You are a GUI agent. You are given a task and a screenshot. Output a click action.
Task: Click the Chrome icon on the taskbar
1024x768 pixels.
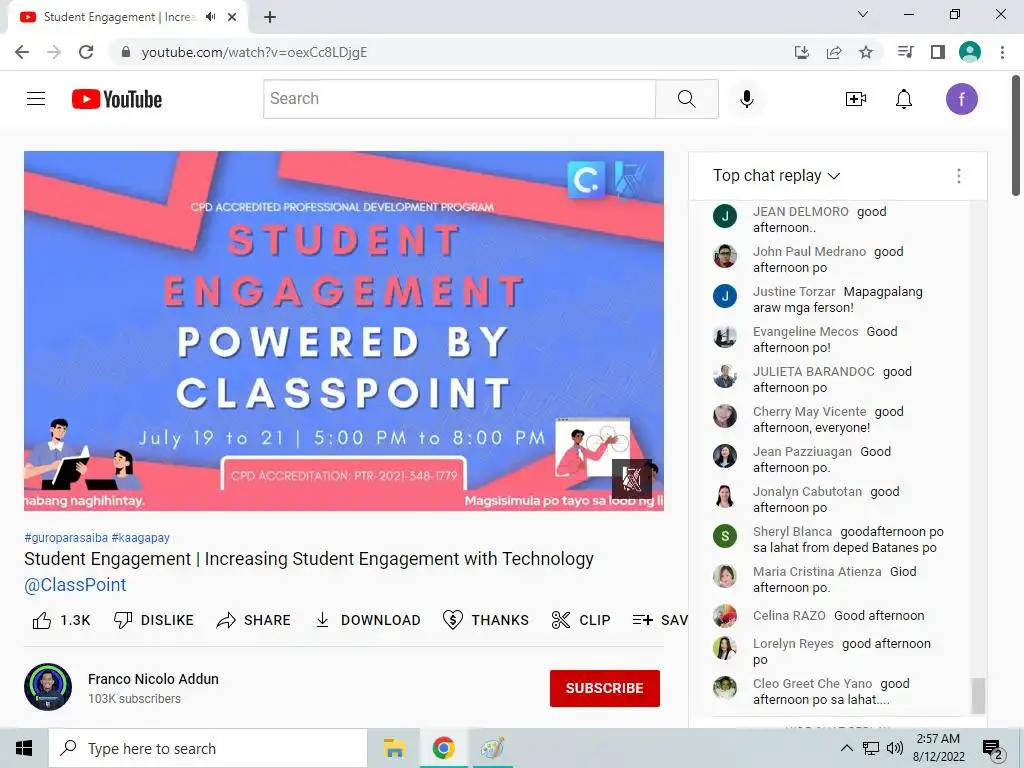click(443, 748)
